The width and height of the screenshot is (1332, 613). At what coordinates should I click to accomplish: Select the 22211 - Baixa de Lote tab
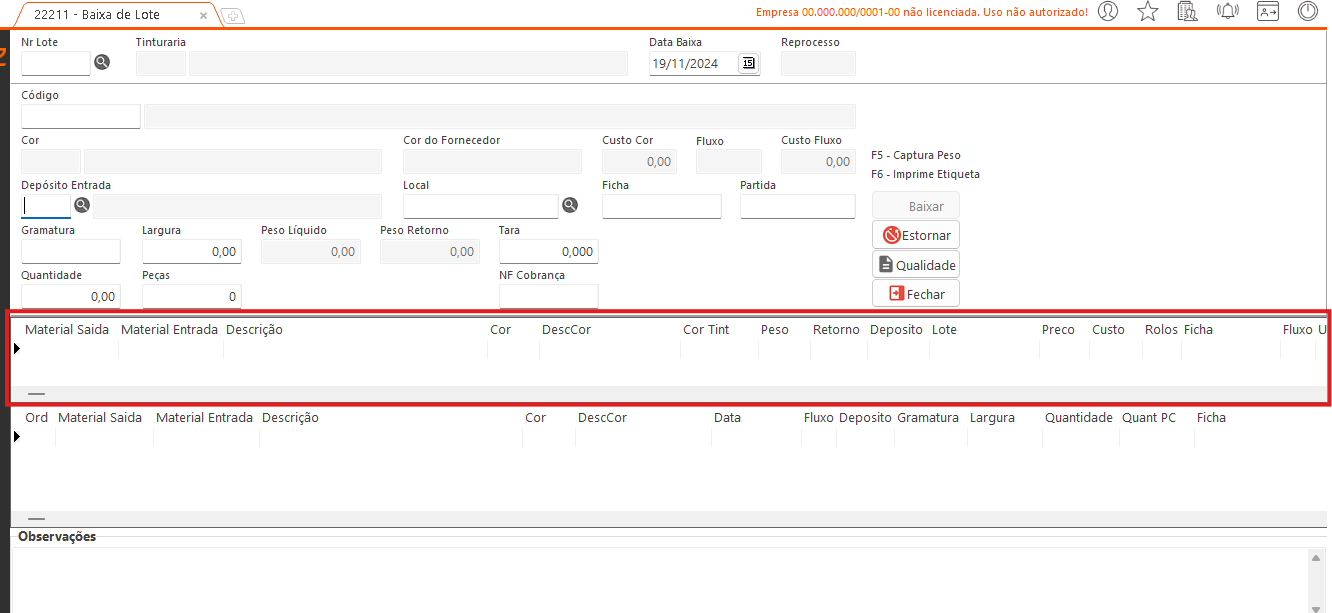[110, 15]
